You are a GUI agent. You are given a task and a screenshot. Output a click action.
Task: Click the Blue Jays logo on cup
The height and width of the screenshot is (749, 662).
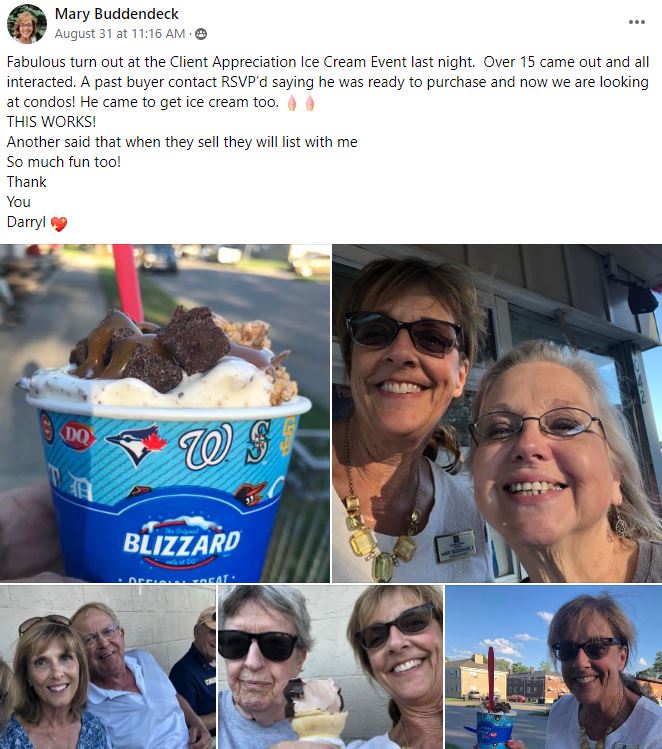tap(136, 444)
